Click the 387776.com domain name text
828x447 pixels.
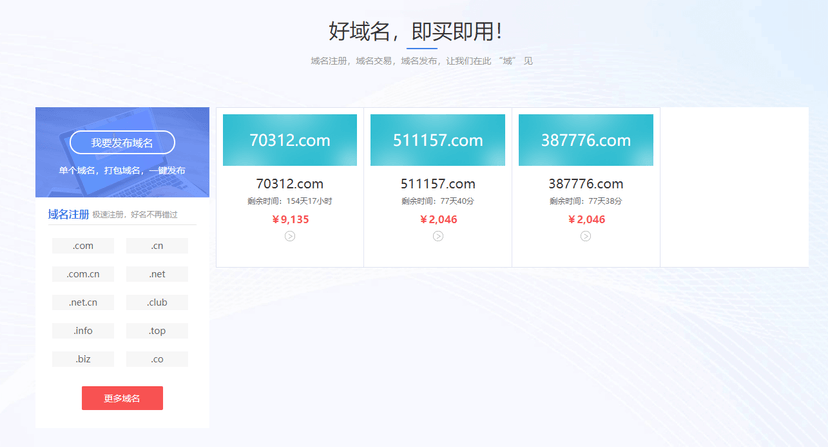tap(586, 184)
